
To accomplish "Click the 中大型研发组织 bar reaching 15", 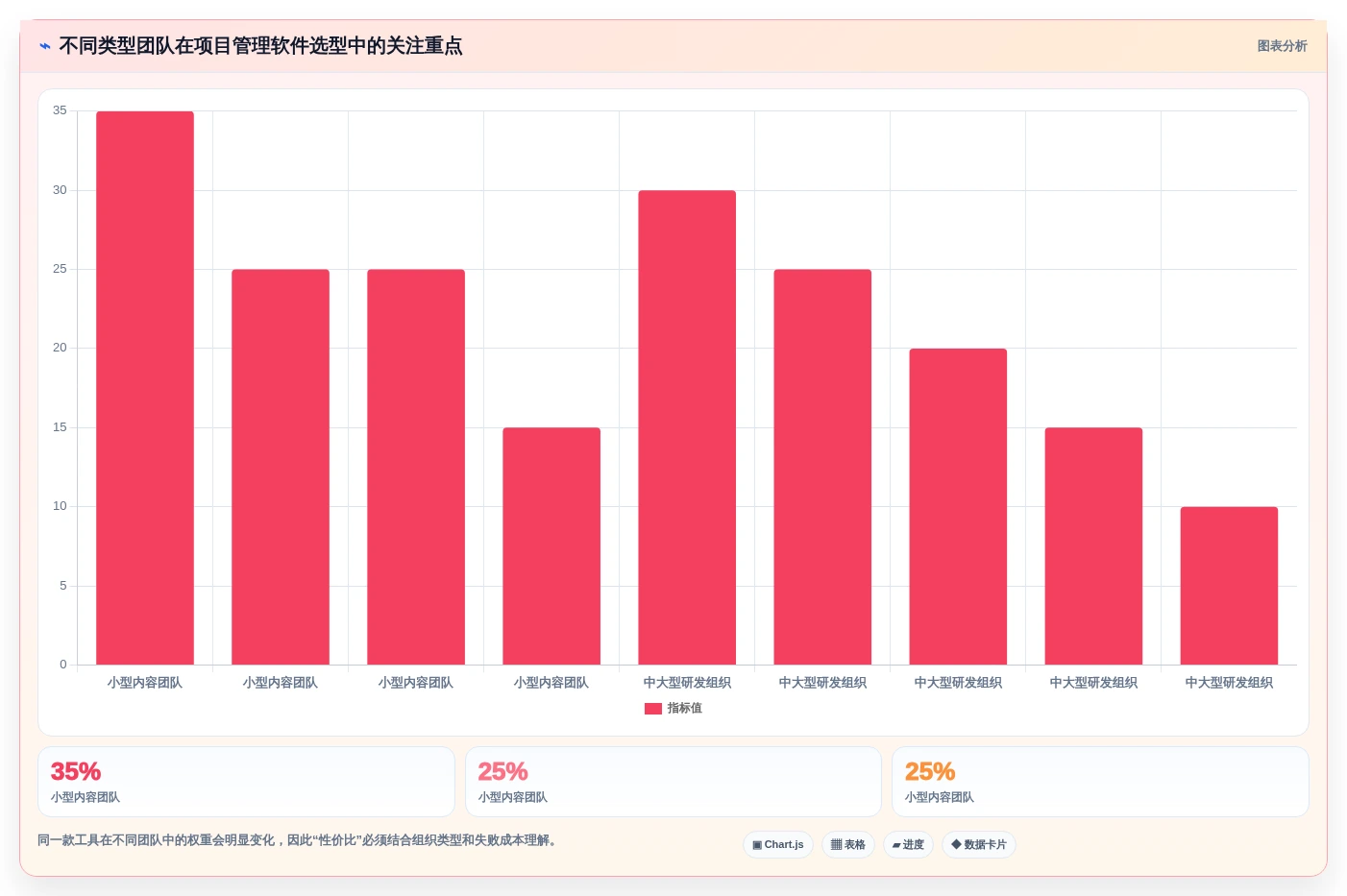I will (1093, 546).
